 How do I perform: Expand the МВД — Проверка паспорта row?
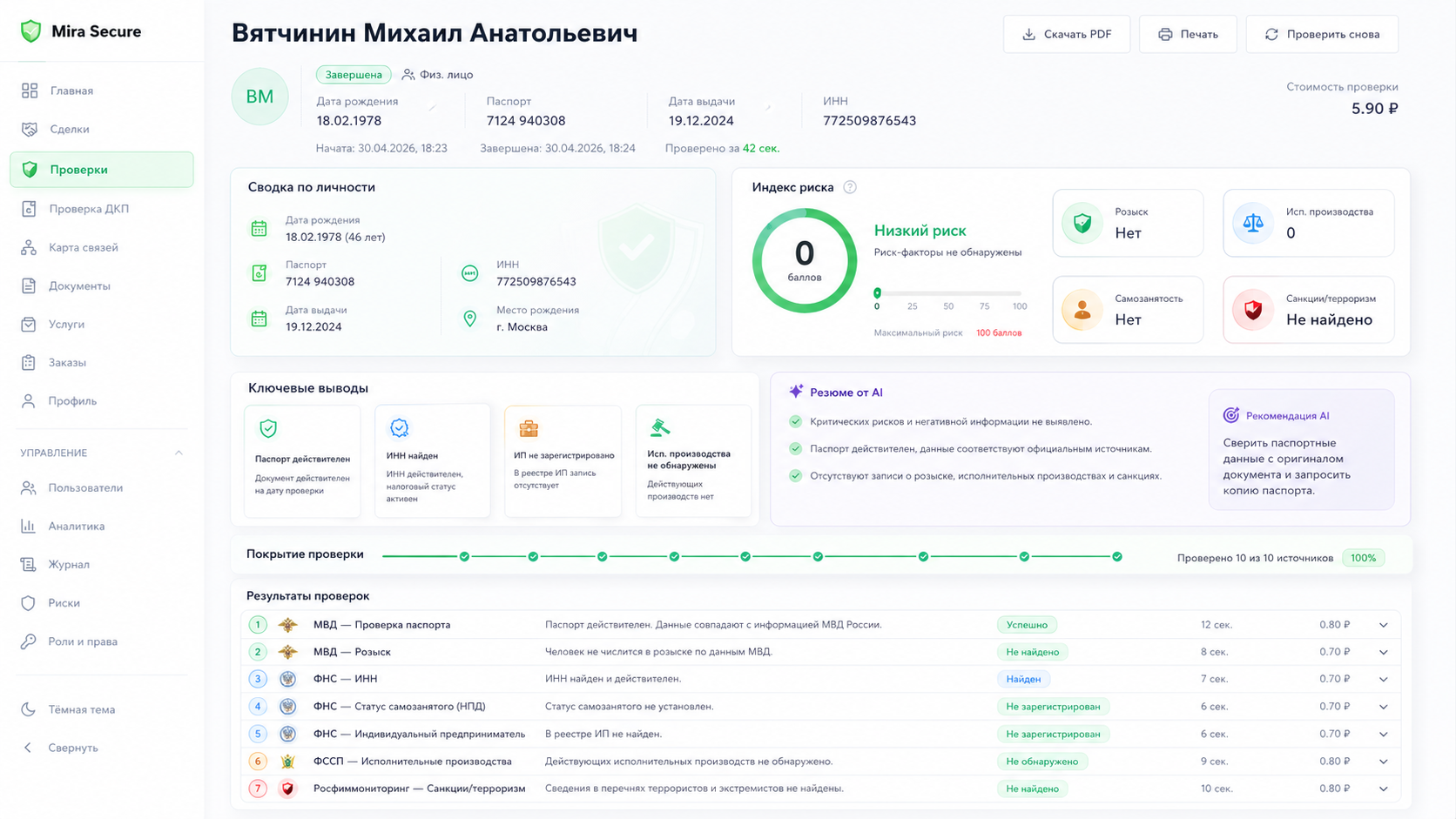coord(1384,625)
